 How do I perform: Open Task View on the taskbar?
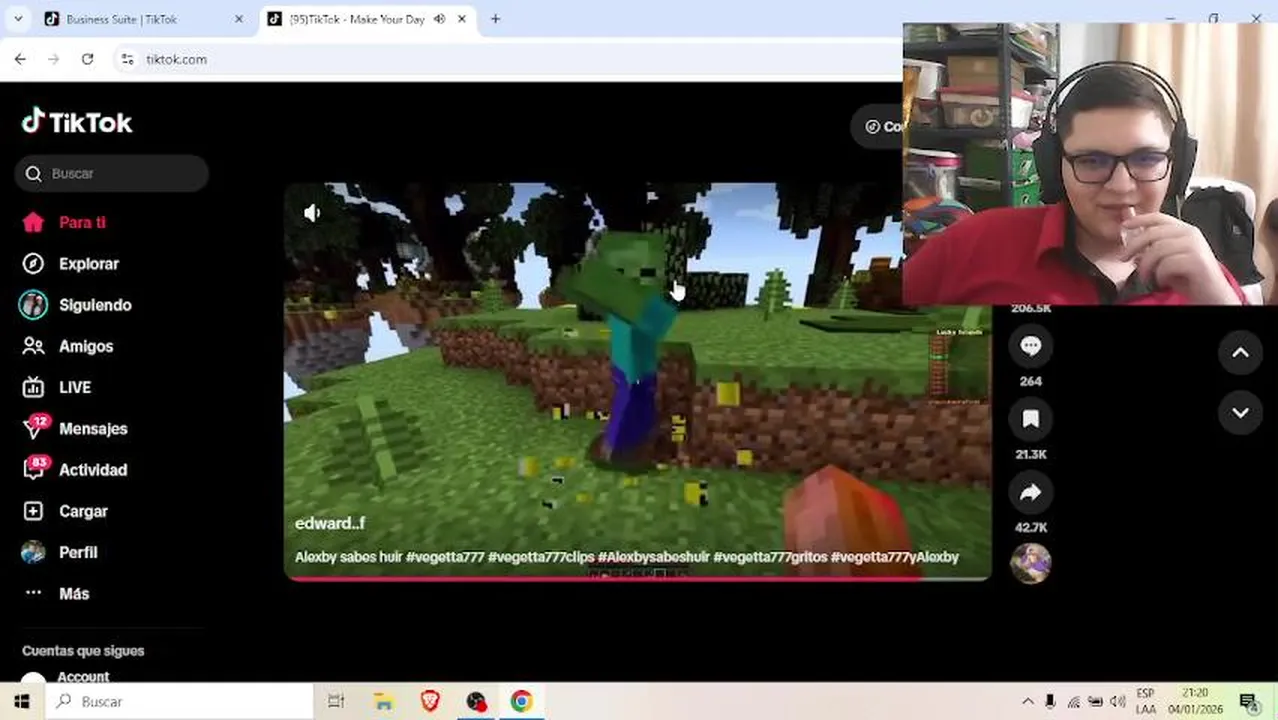[336, 702]
